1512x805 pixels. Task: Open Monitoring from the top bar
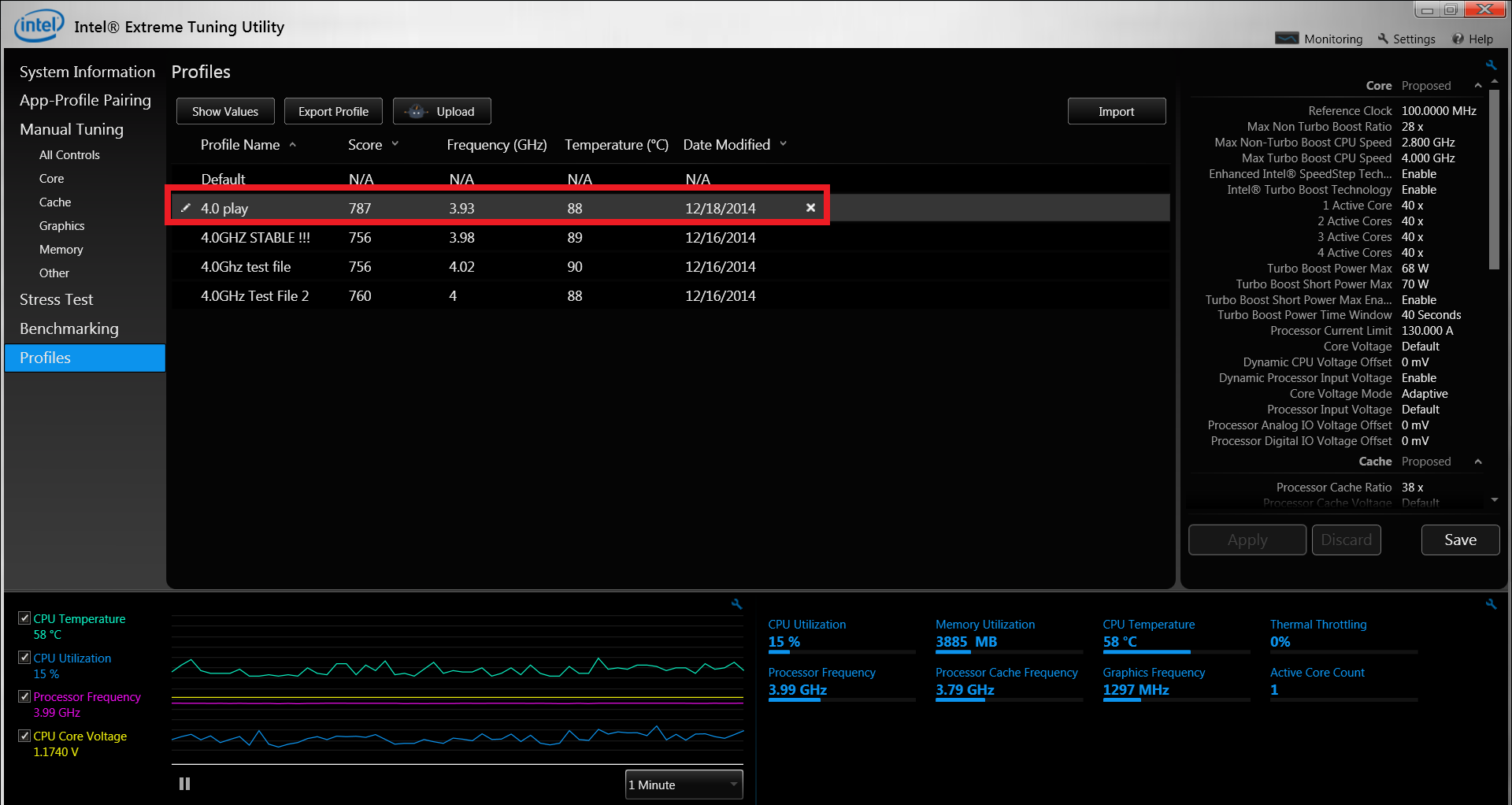click(x=1319, y=39)
